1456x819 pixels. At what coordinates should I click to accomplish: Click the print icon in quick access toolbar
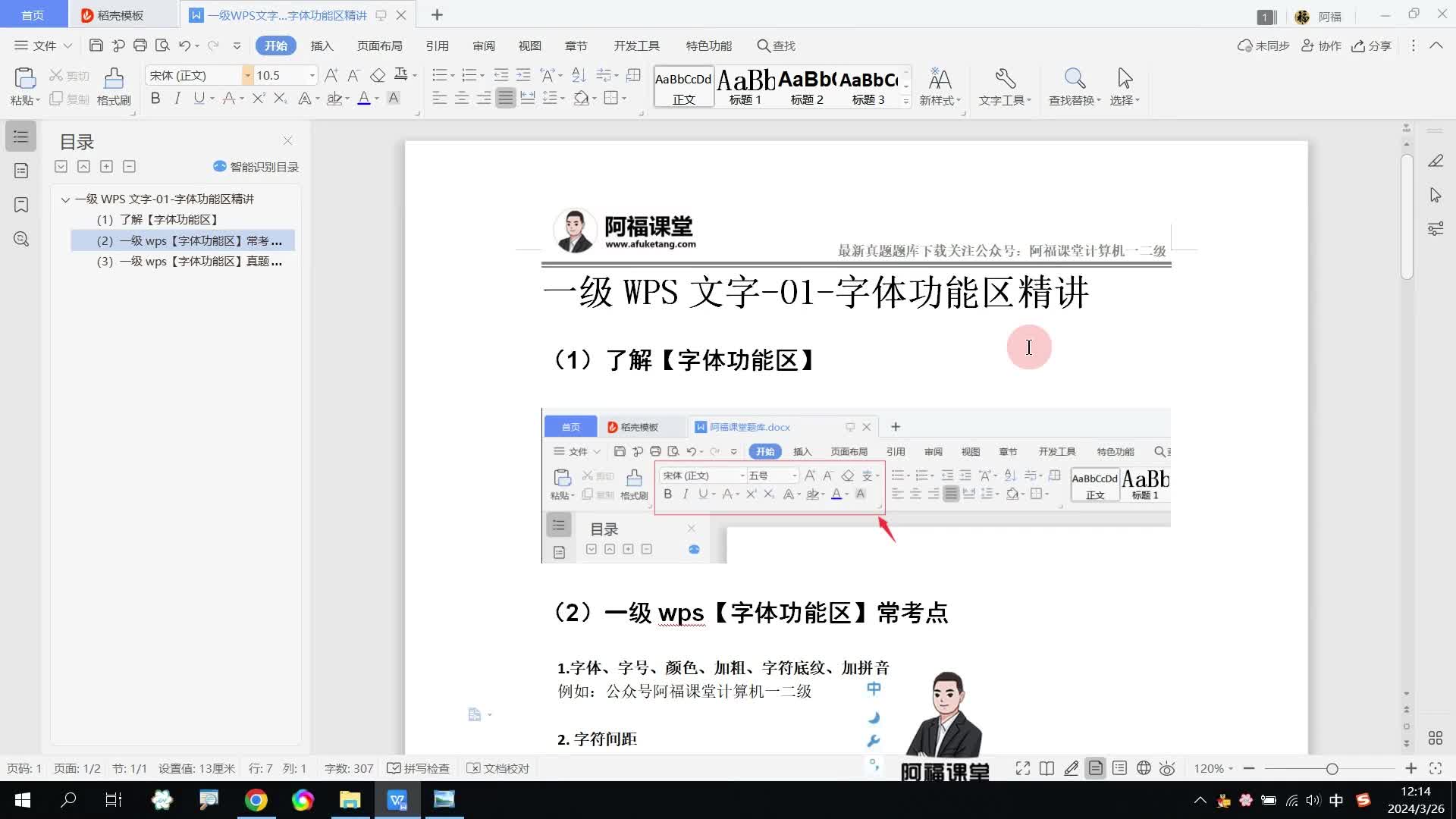click(x=140, y=45)
